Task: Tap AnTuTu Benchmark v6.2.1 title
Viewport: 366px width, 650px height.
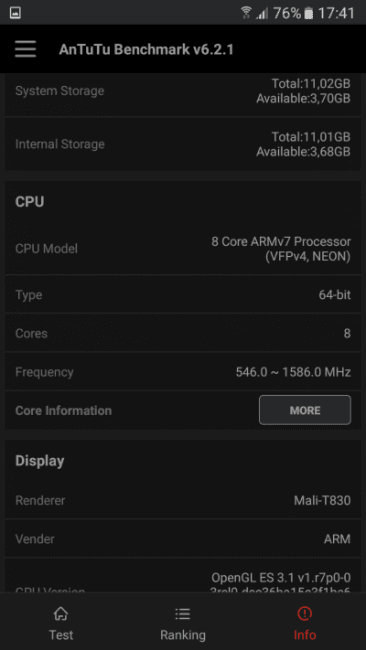Action: (x=146, y=49)
